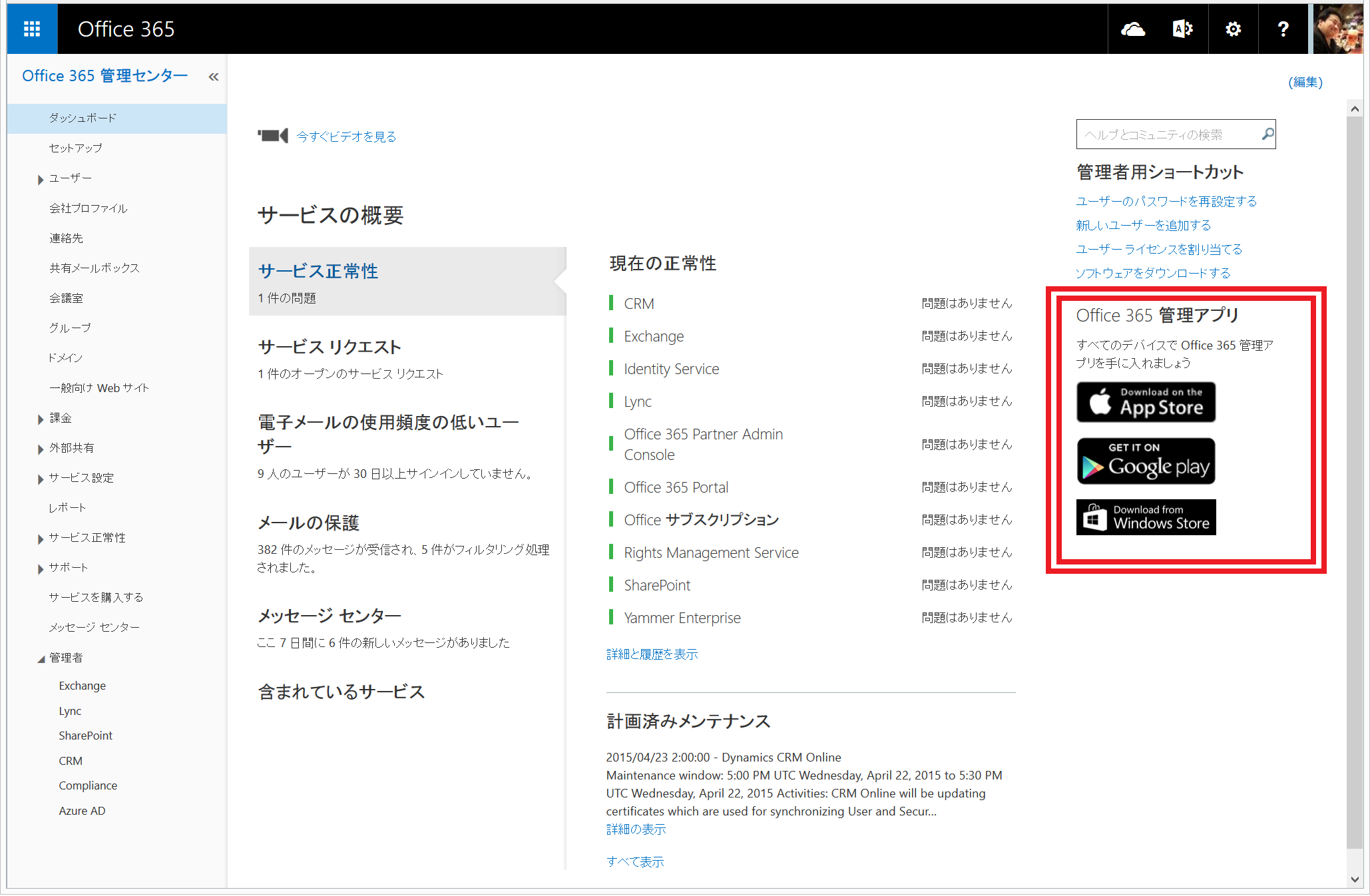Click the Get it on Google Play badge
The width and height of the screenshot is (1370, 896).
click(1146, 461)
